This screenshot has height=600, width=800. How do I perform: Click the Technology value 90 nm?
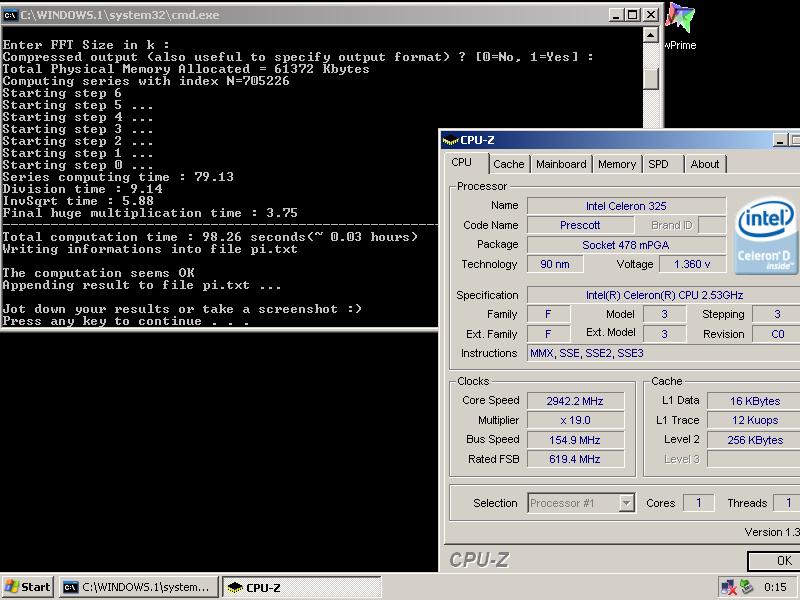pos(555,264)
